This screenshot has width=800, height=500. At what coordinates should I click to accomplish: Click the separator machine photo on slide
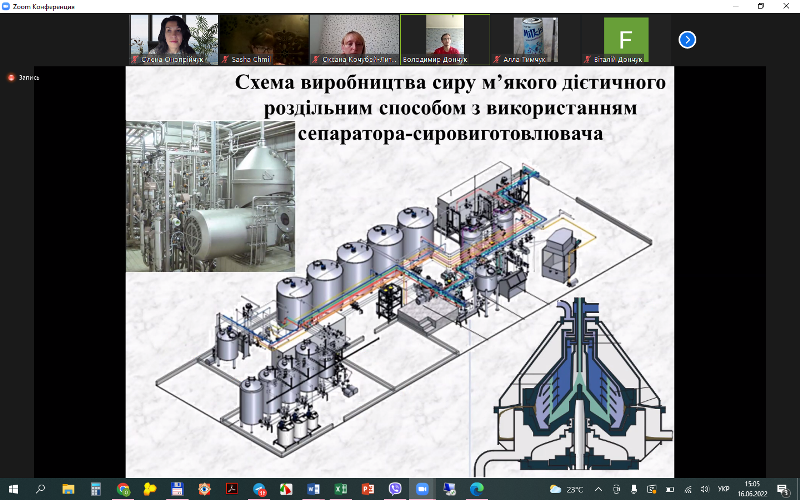(210, 196)
